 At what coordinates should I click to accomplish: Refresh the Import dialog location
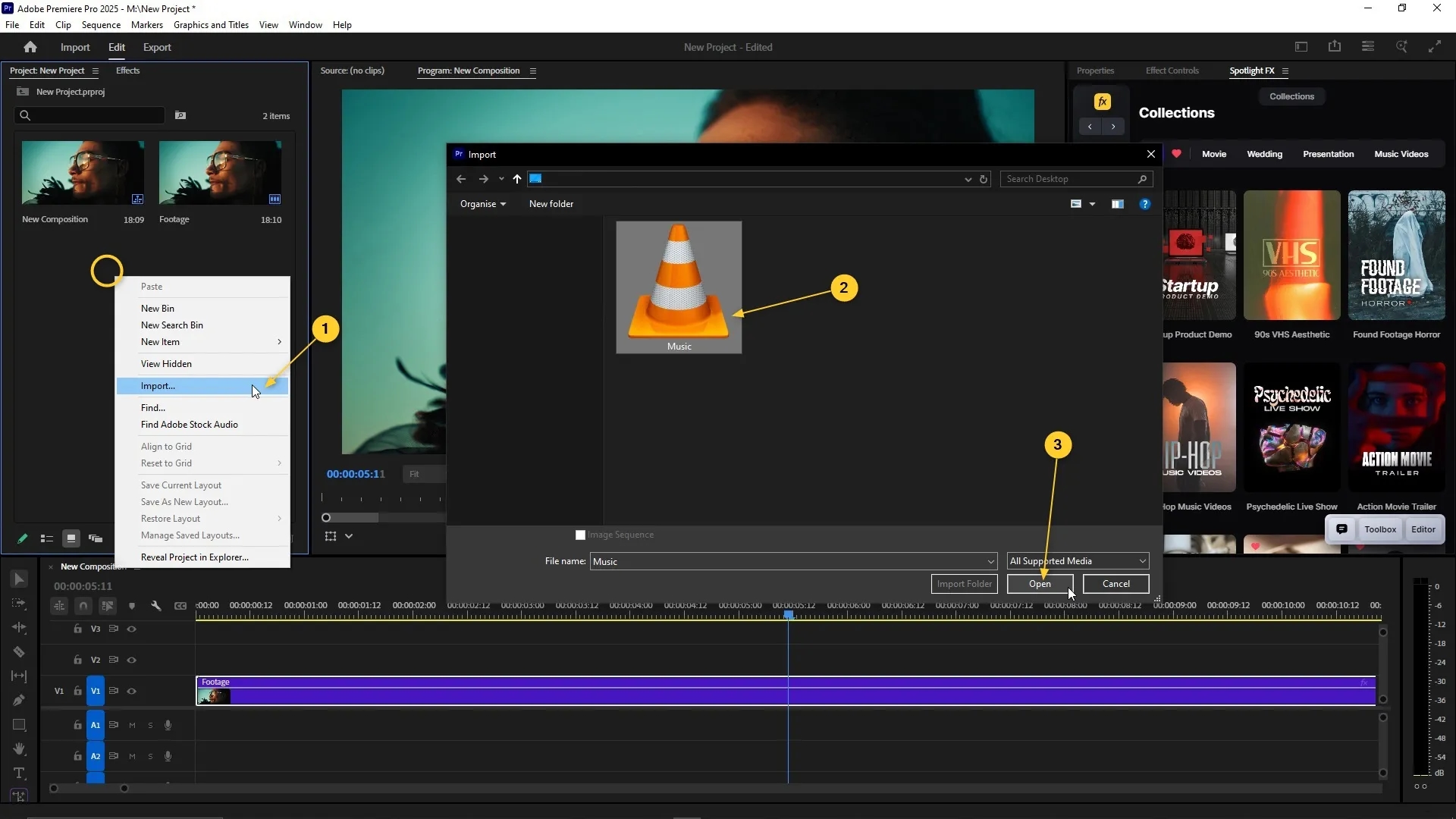pos(984,179)
